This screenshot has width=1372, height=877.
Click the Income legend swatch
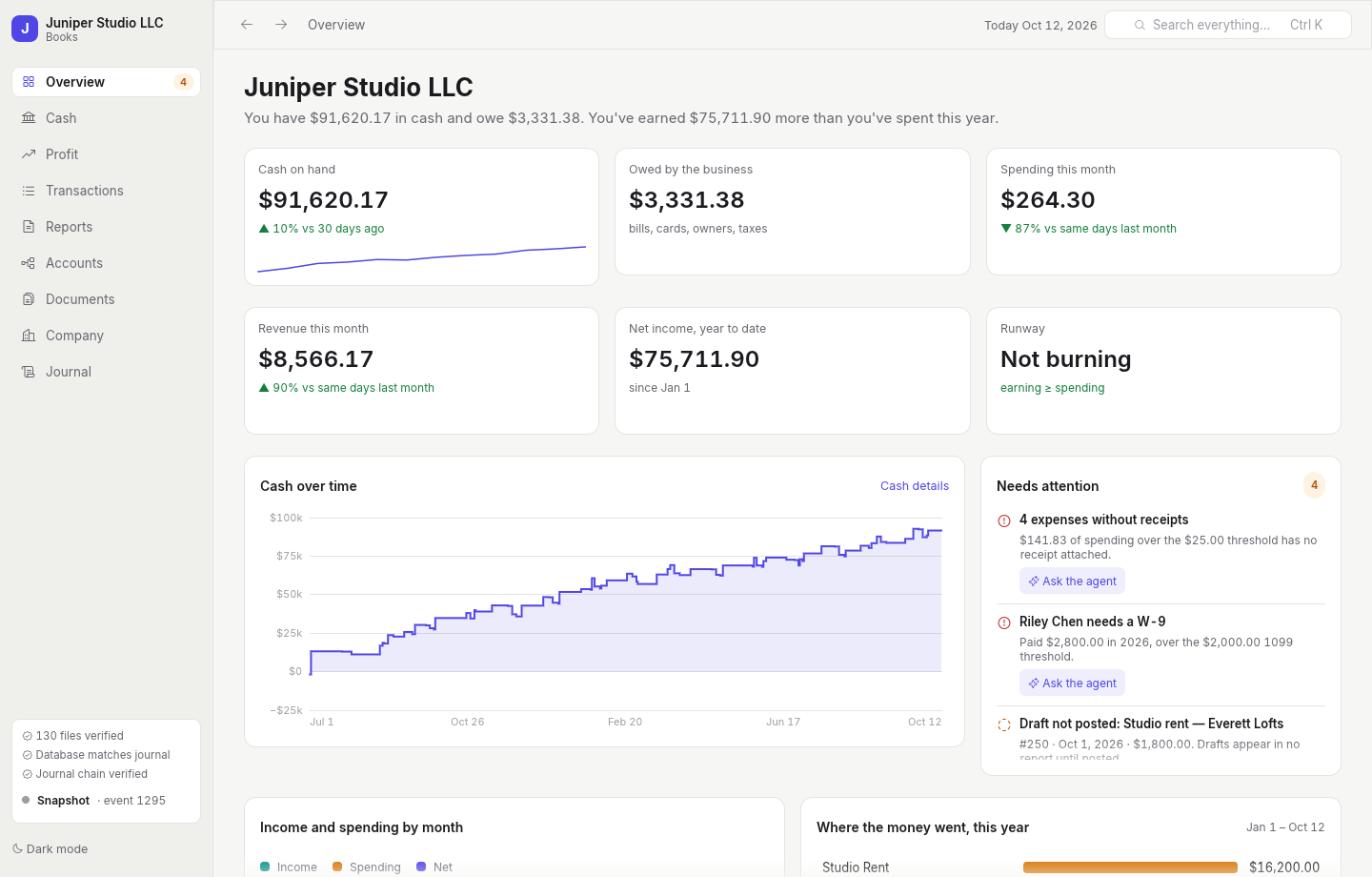(x=265, y=867)
